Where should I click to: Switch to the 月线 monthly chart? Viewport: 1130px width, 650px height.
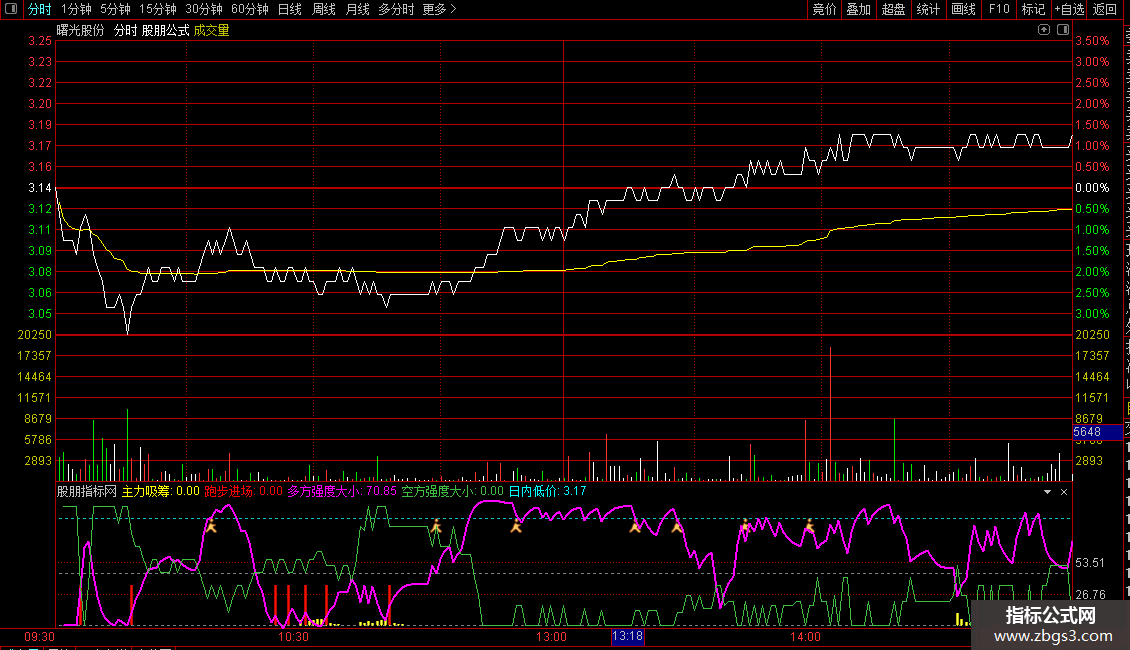(x=357, y=9)
